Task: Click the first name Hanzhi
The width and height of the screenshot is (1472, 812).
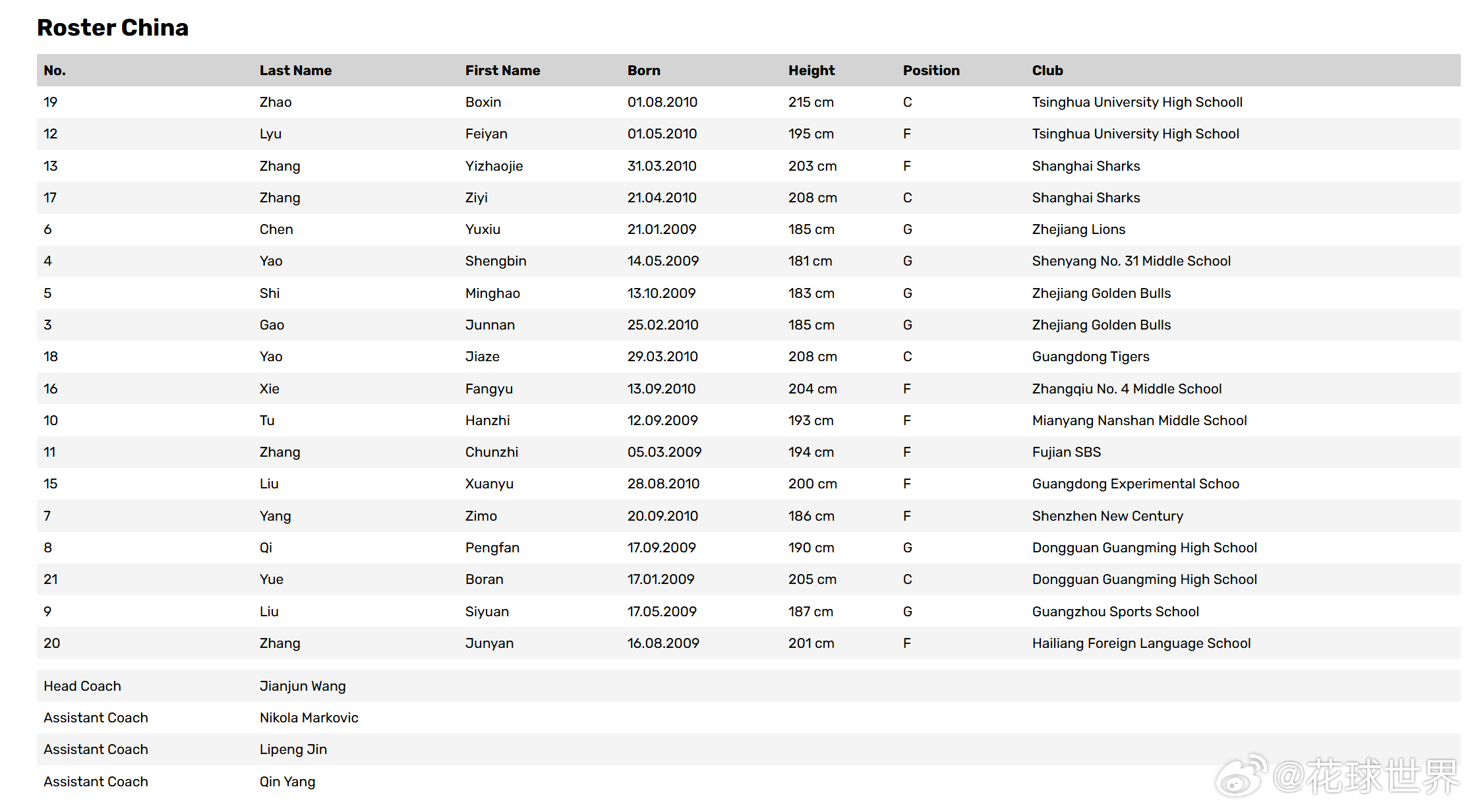Action: pos(487,420)
